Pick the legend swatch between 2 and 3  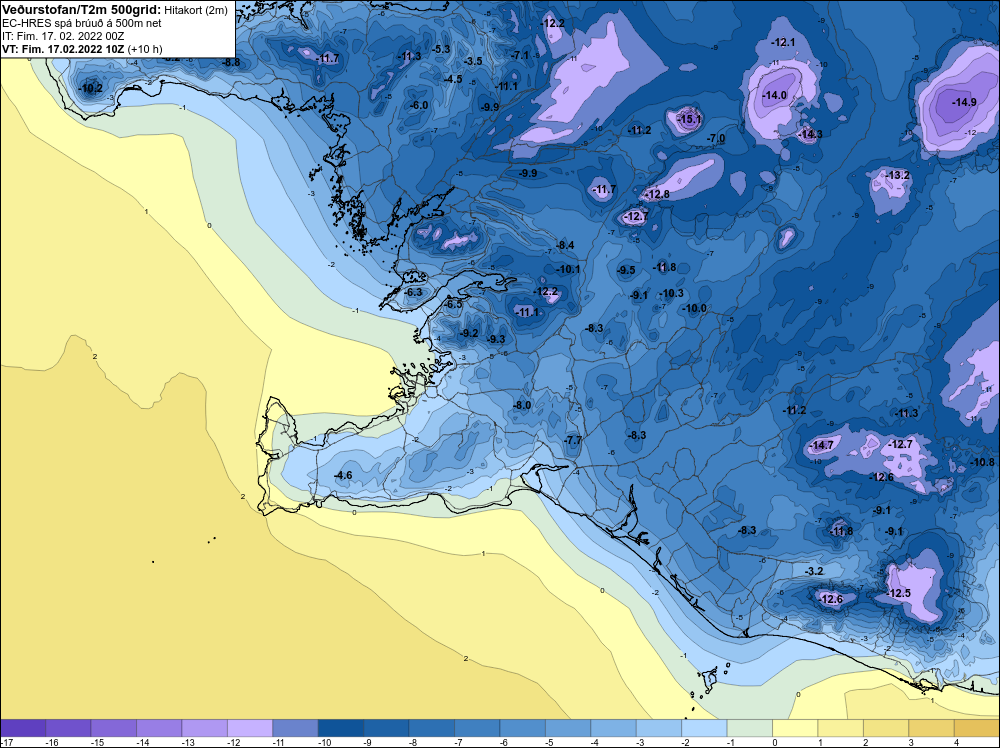(886, 728)
